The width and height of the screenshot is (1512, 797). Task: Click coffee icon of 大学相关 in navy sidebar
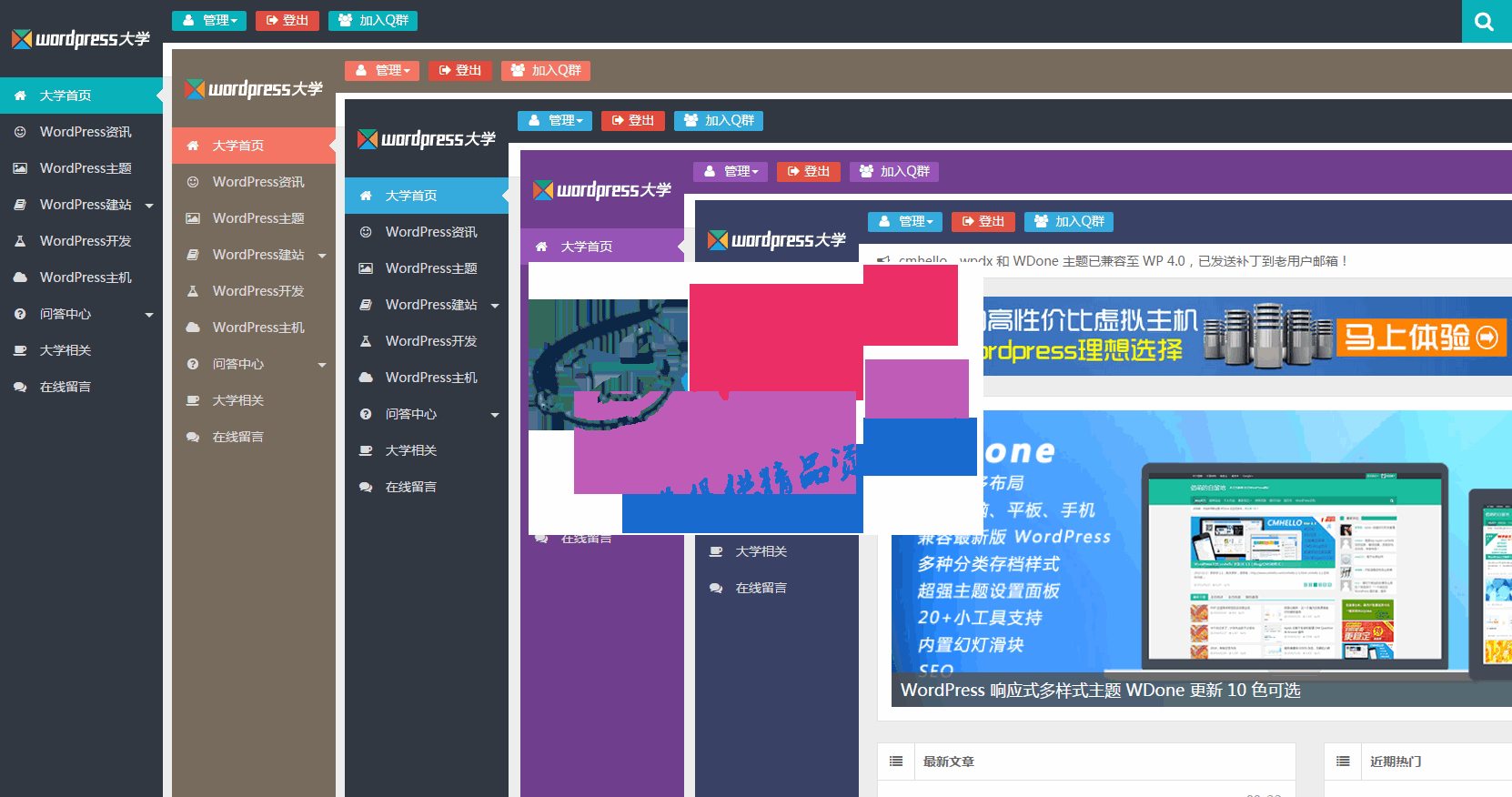(x=716, y=551)
